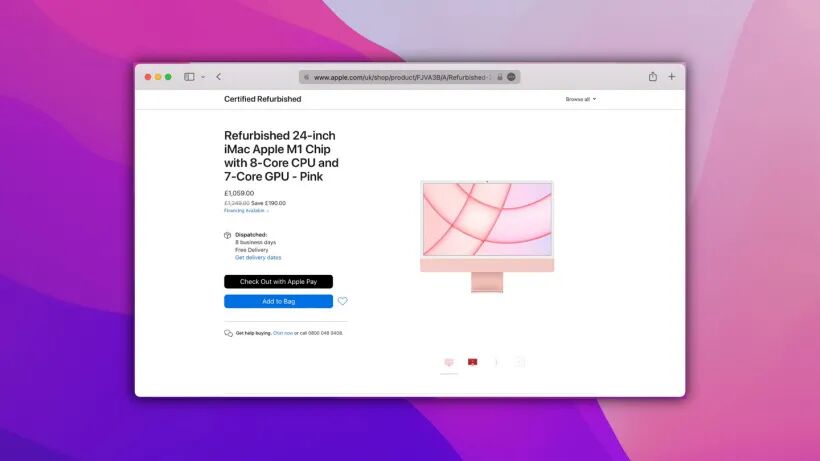Click the Chat now link
The height and width of the screenshot is (461, 820).
click(283, 333)
